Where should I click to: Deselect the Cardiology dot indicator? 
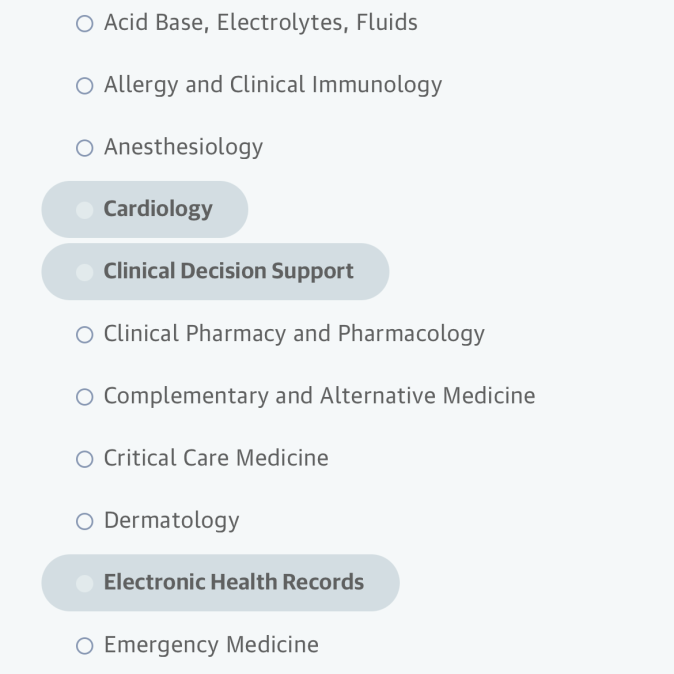(x=85, y=210)
